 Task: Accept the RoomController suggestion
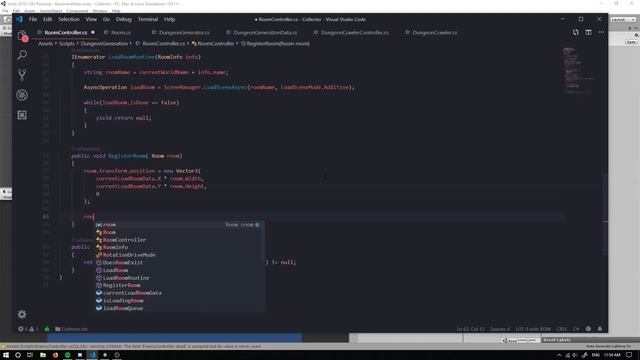180,240
